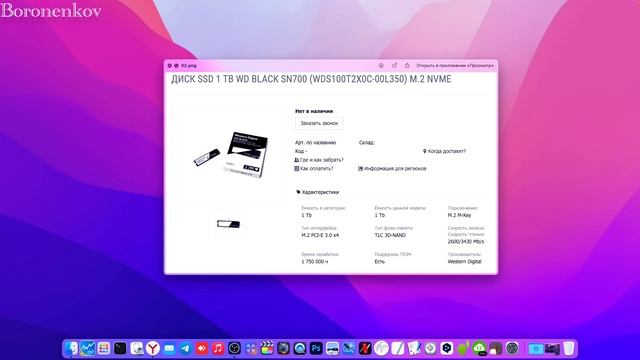640x360 pixels.
Task: Click 'Где и как забрать?' link
Action: click(x=319, y=160)
